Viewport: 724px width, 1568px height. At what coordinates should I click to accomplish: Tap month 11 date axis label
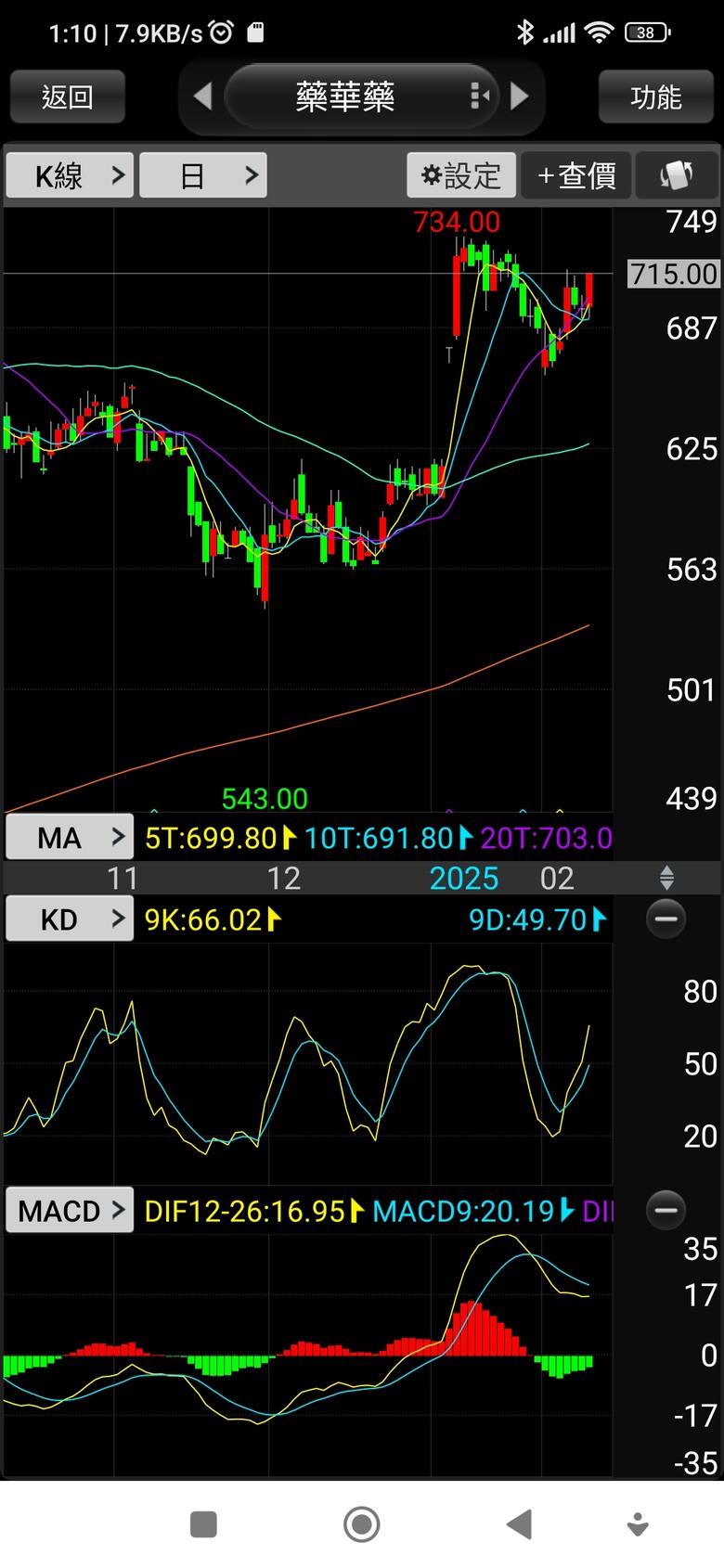123,878
